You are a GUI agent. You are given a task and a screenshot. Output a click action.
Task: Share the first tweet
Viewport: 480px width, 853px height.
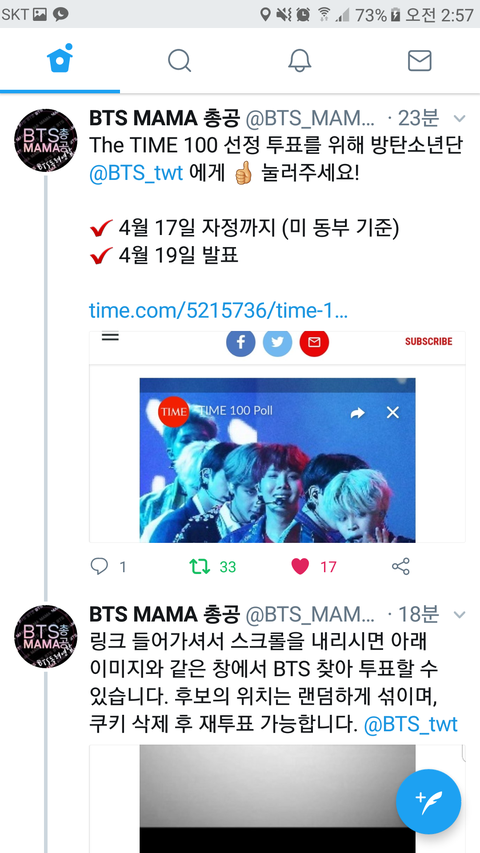coord(401,567)
